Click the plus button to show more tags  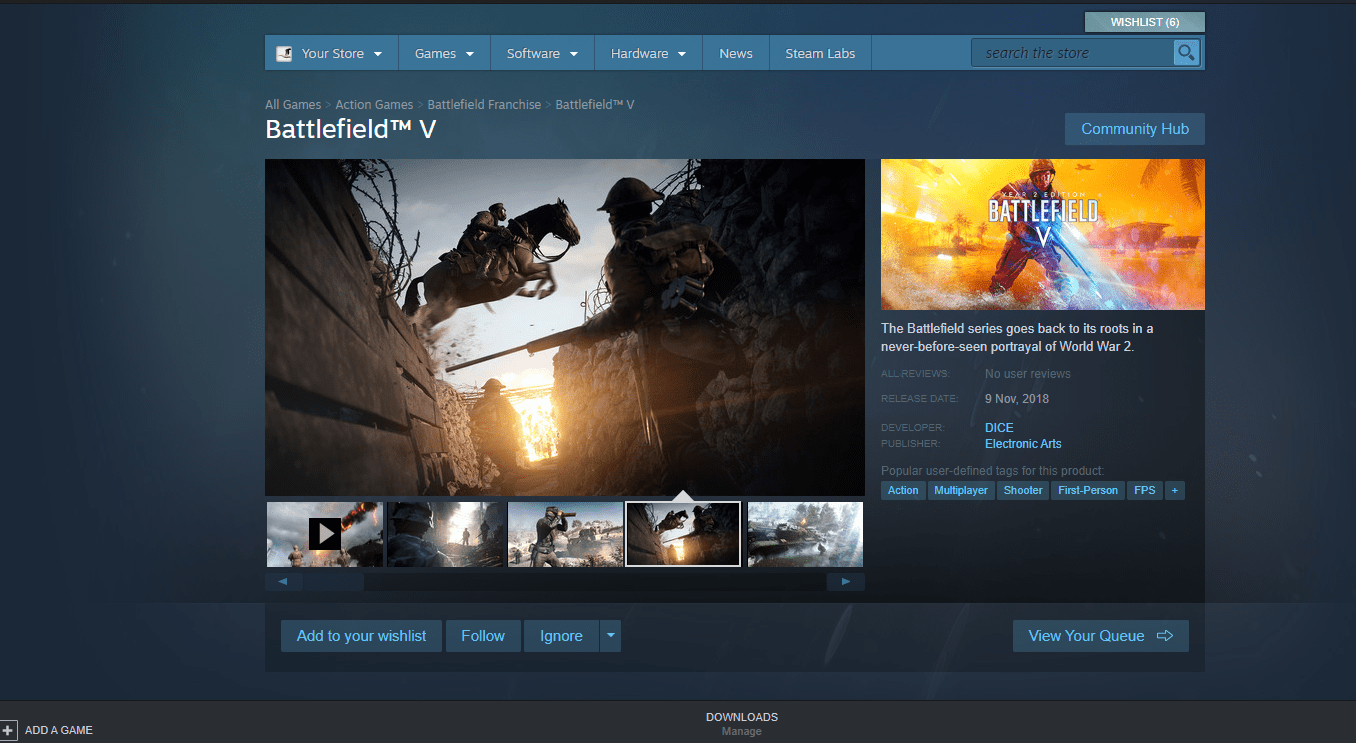click(x=1174, y=490)
